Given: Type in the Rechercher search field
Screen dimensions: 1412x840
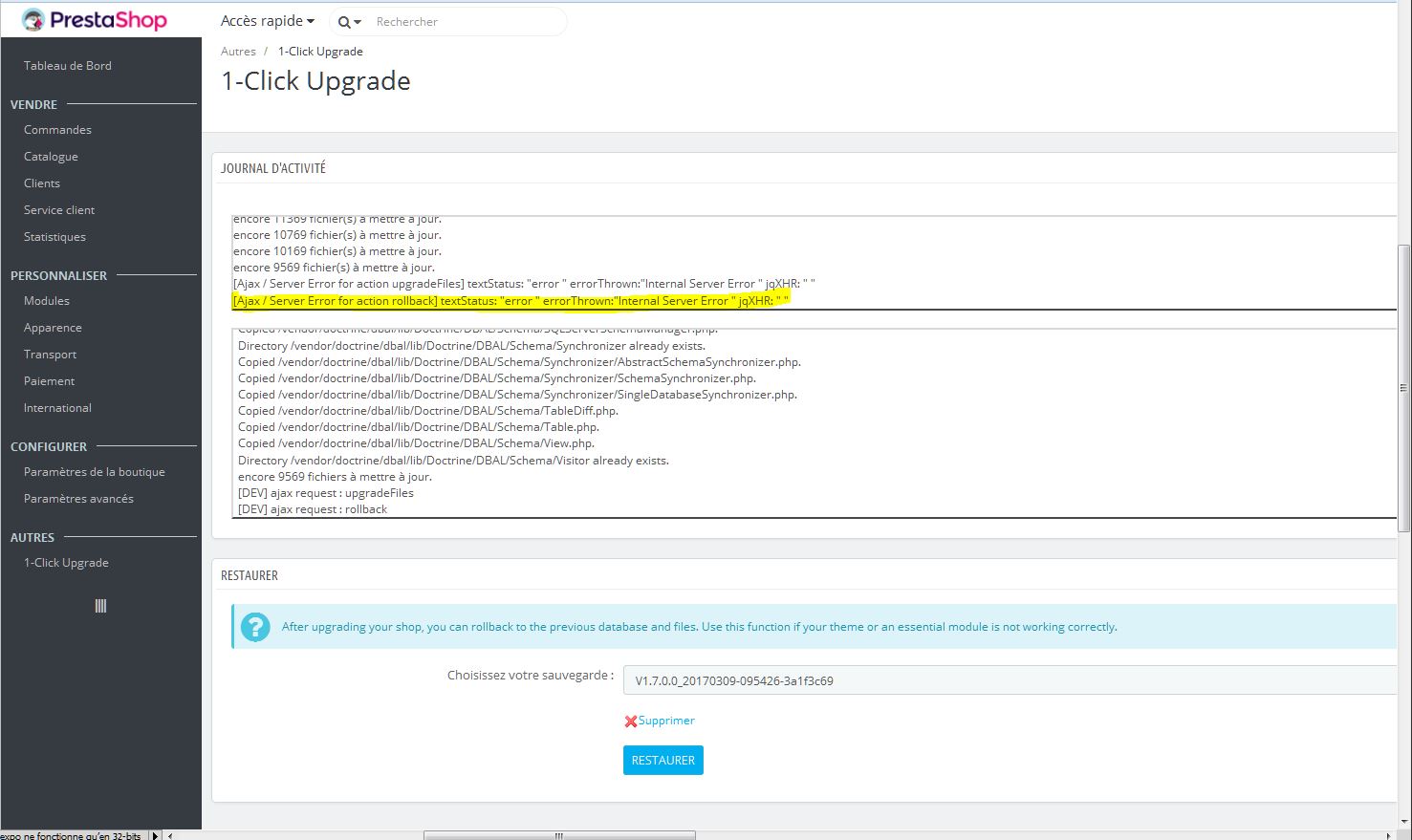Looking at the screenshot, I should [x=464, y=22].
